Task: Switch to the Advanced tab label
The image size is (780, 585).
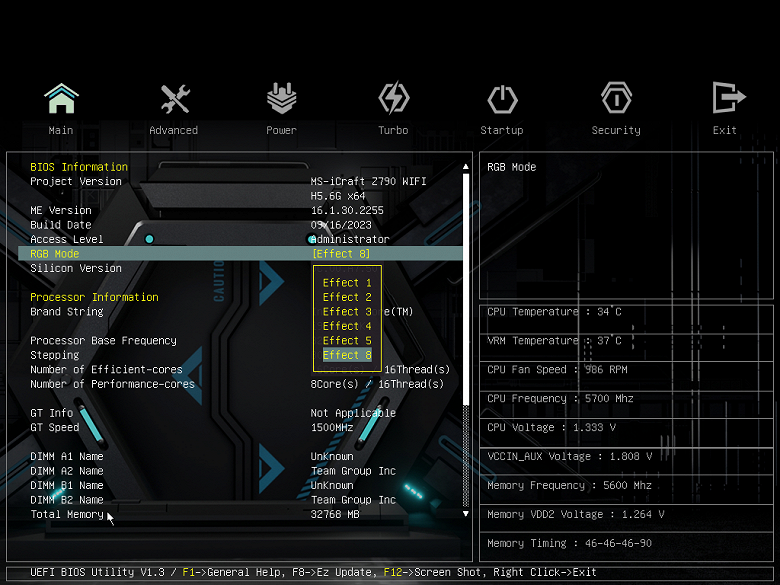Action: coord(174,130)
